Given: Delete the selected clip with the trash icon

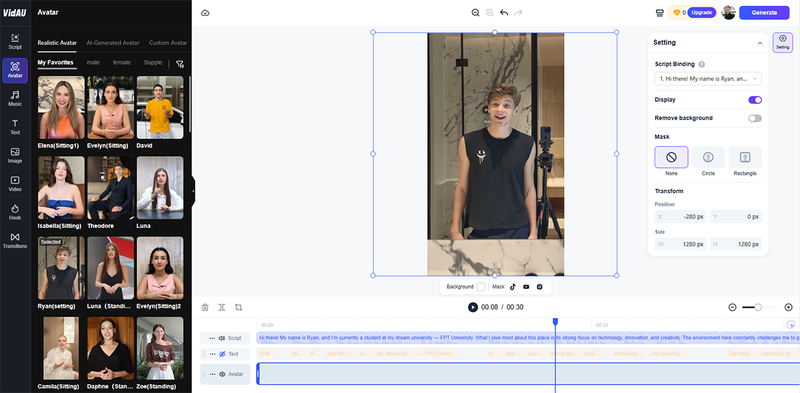Looking at the screenshot, I should coord(205,307).
